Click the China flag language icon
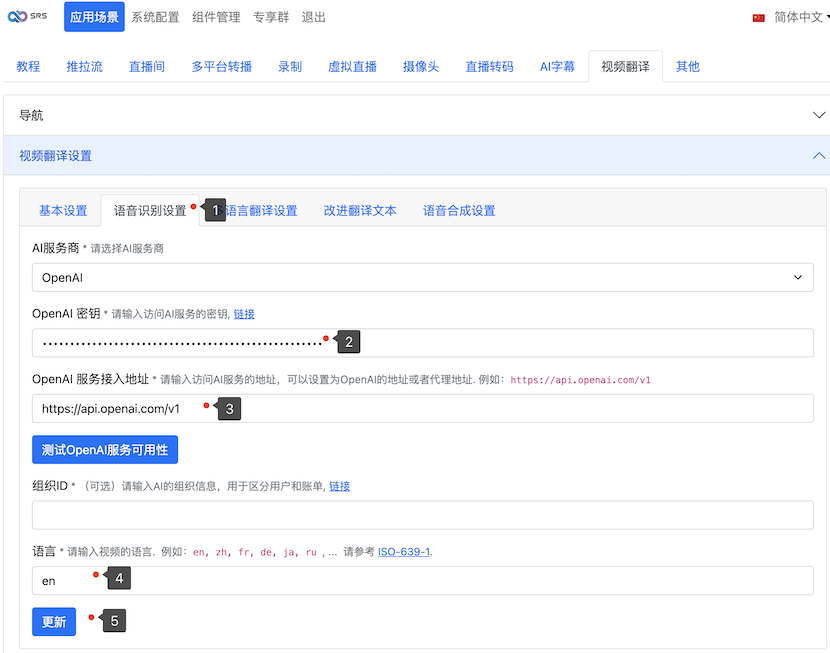 point(759,17)
